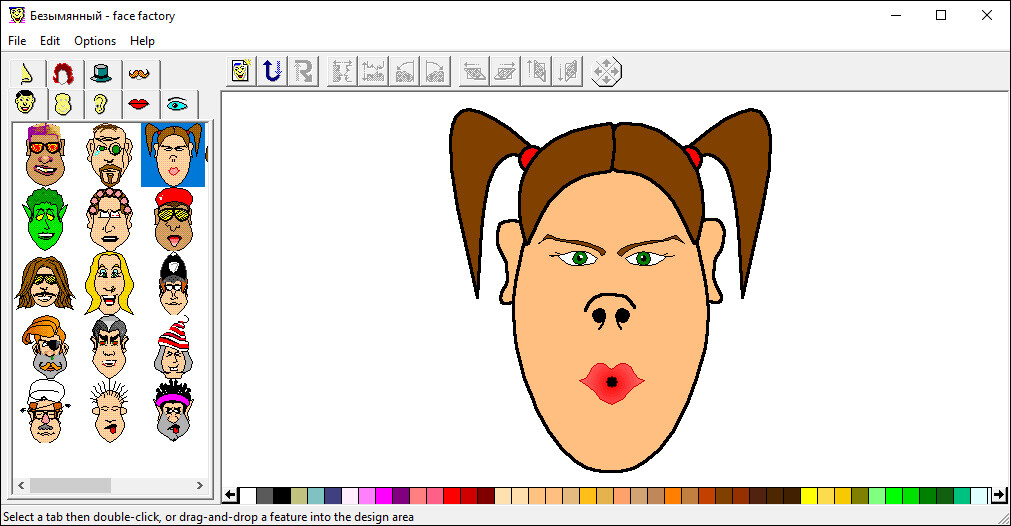Open the yellow head shape tab
The height and width of the screenshot is (526, 1011).
(x=63, y=104)
